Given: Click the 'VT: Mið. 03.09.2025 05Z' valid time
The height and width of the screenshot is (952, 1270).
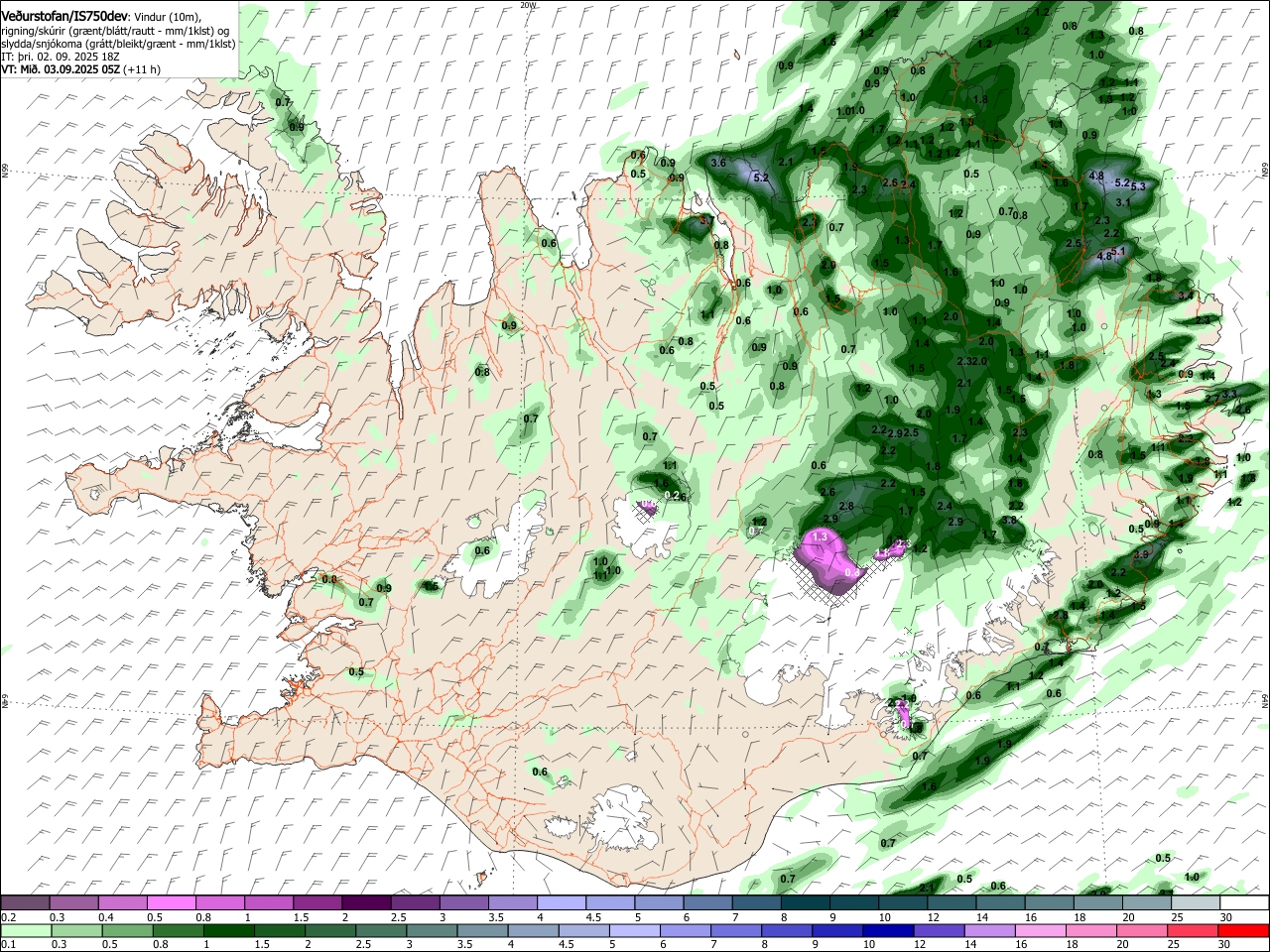Looking at the screenshot, I should [61, 69].
